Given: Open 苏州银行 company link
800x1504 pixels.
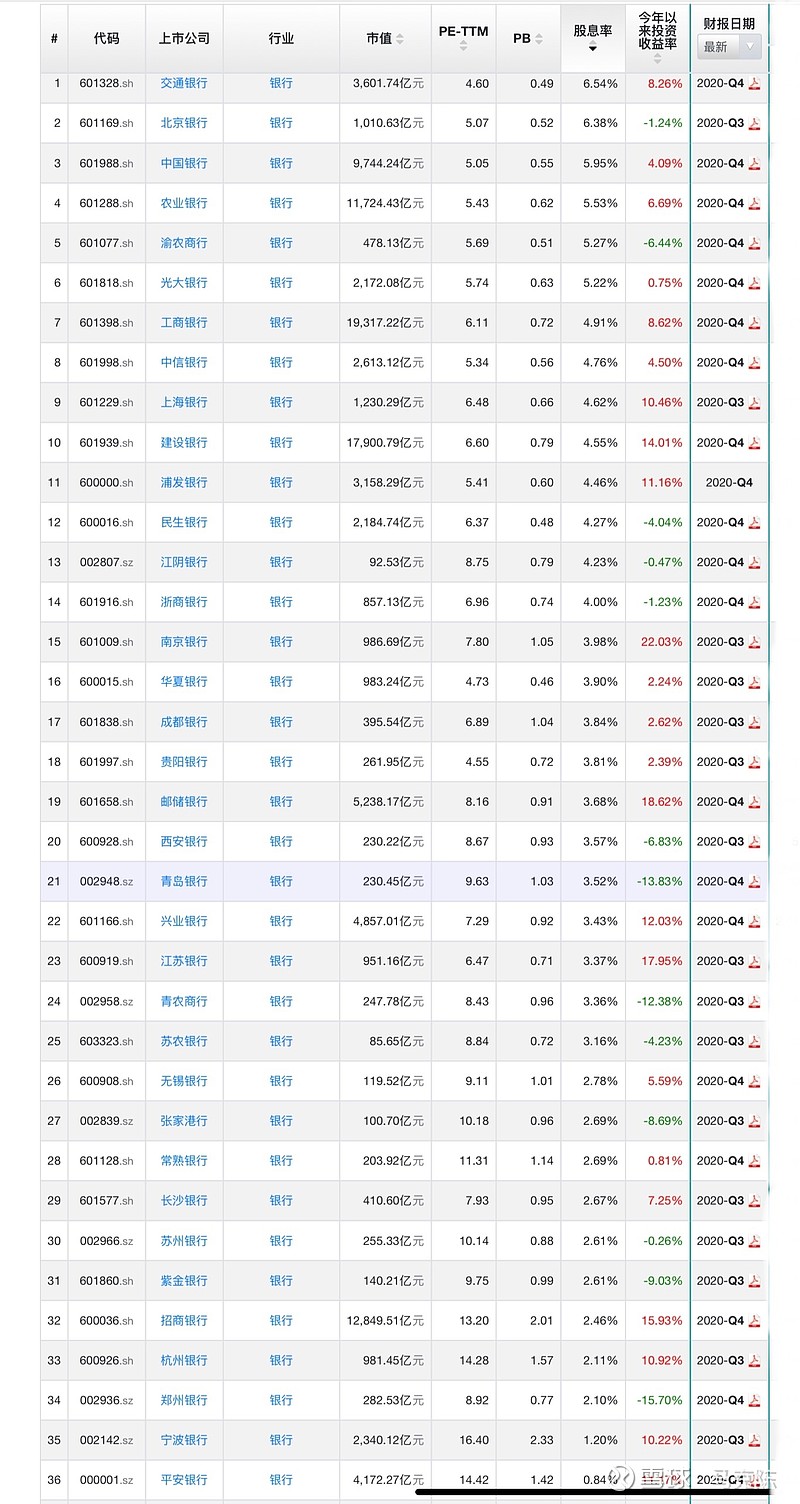Looking at the screenshot, I should point(184,1241).
